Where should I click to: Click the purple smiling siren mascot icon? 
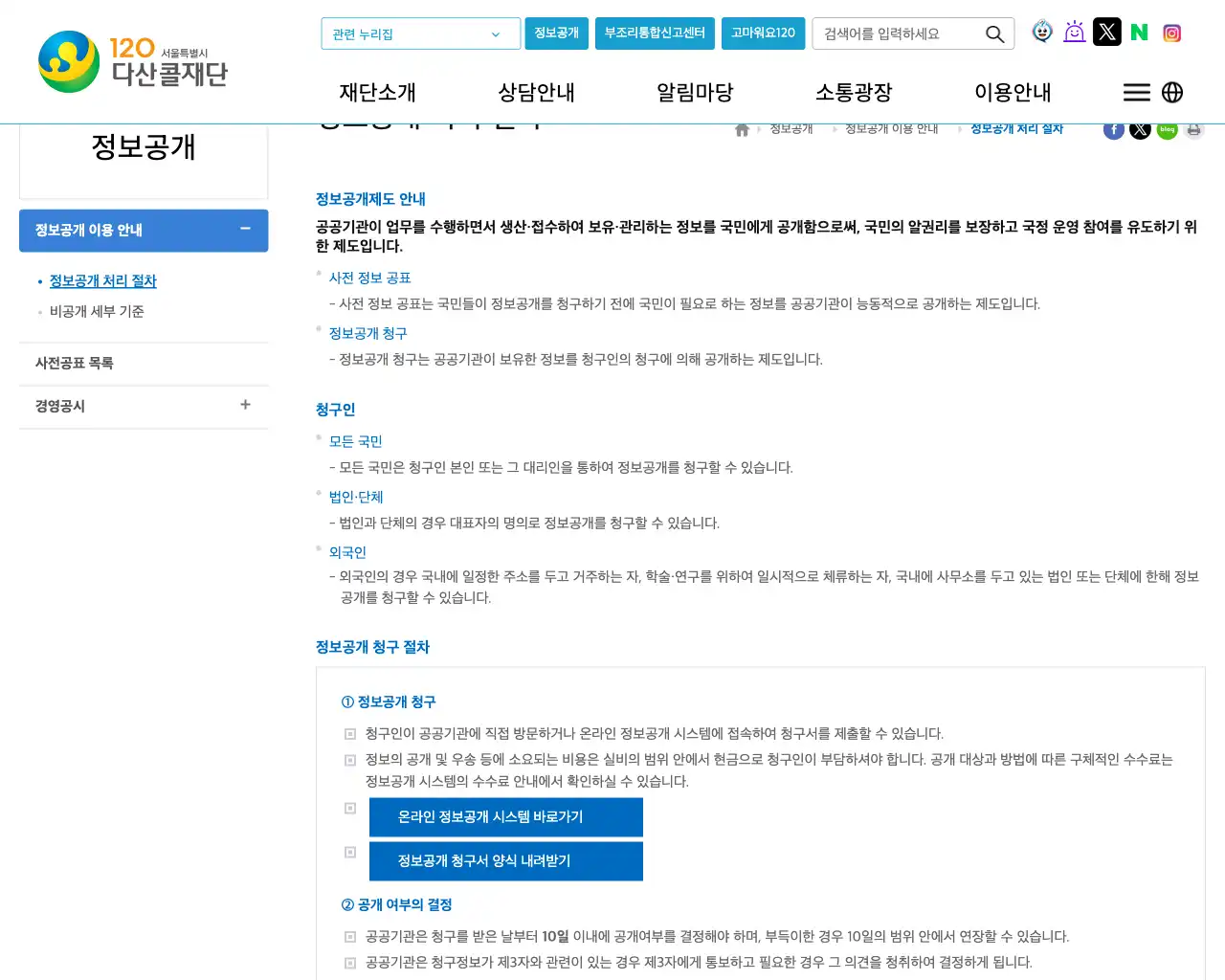point(1075,32)
